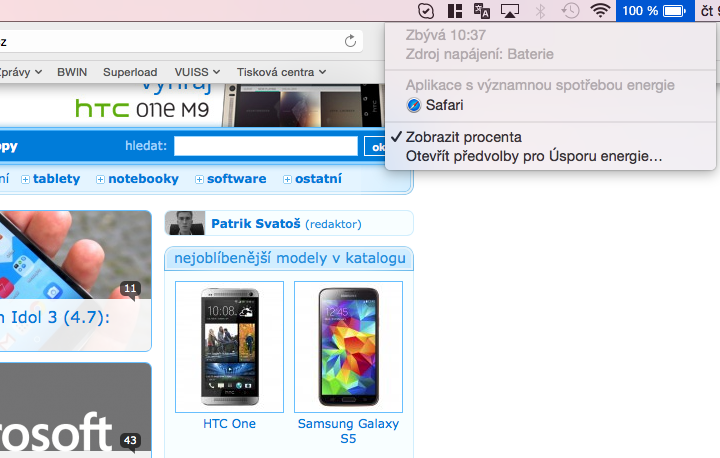Click the checkmark clock icon in menu bar
The height and width of the screenshot is (458, 720).
click(425, 11)
